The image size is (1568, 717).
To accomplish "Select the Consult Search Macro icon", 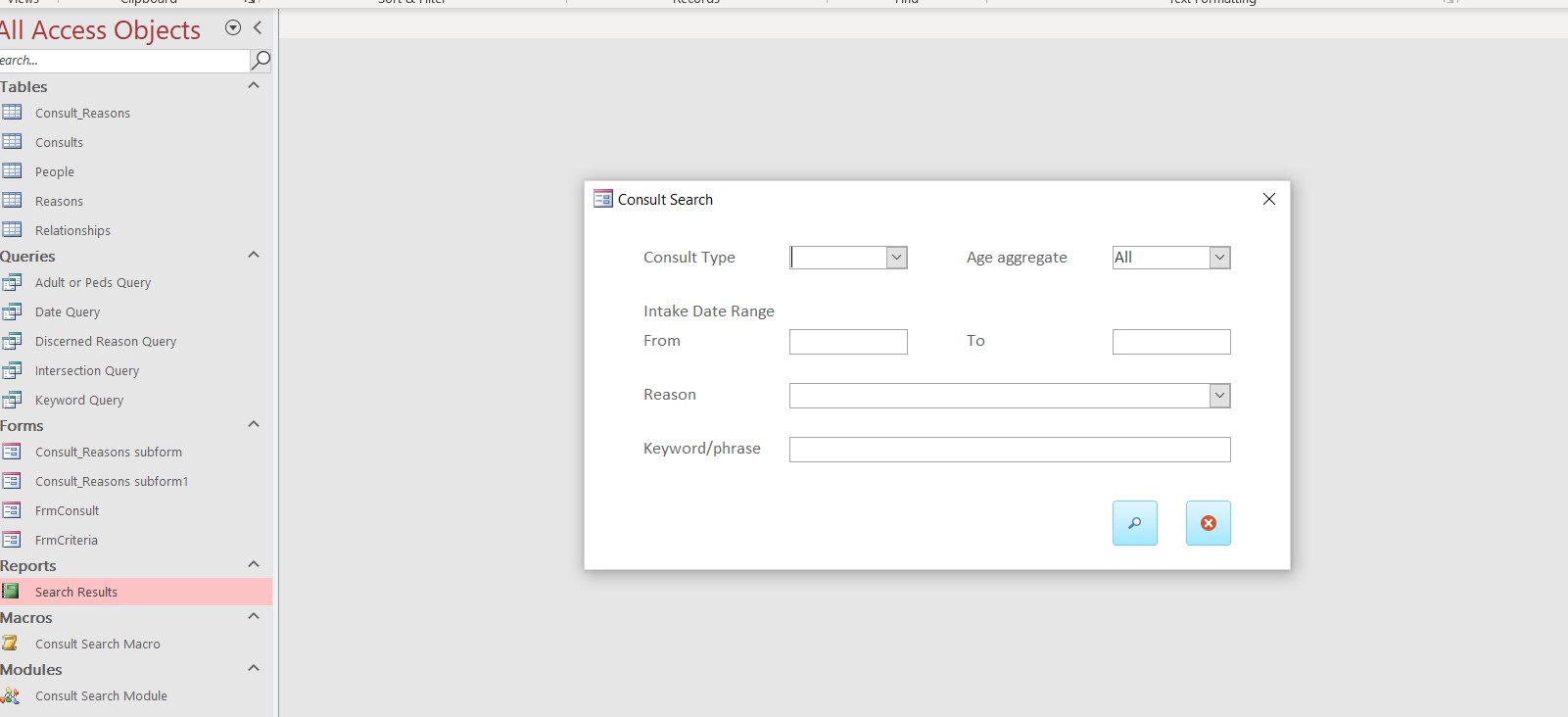I will coord(10,644).
